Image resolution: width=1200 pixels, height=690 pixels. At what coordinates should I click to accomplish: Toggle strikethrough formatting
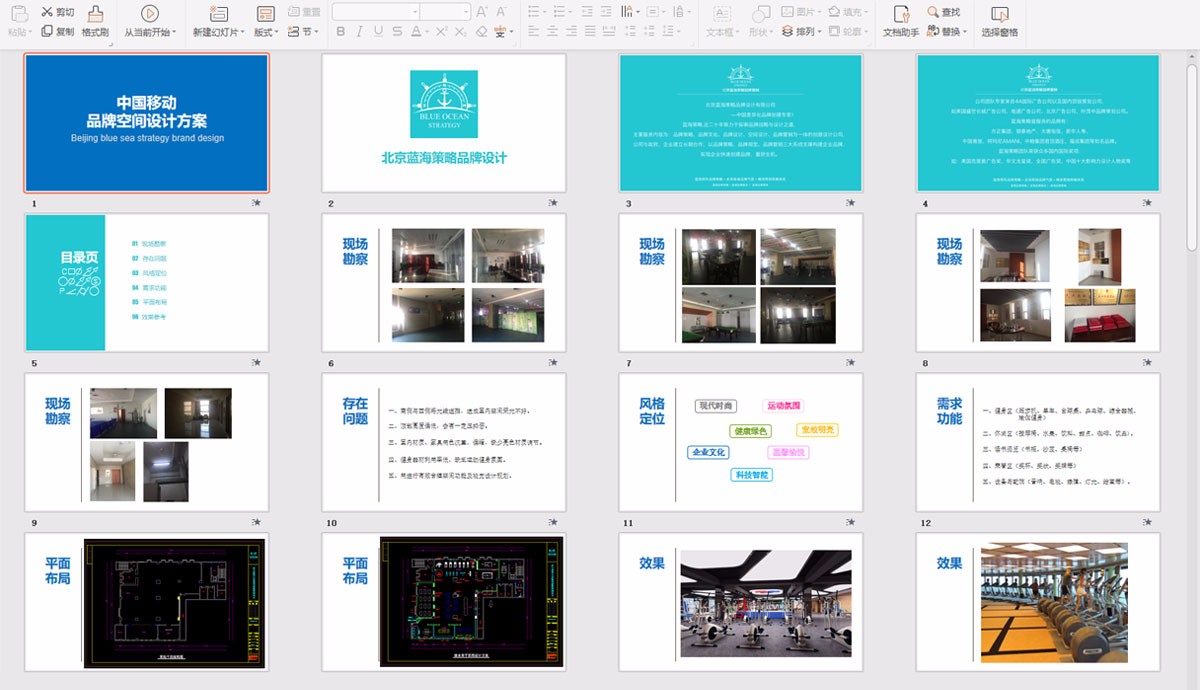398,32
